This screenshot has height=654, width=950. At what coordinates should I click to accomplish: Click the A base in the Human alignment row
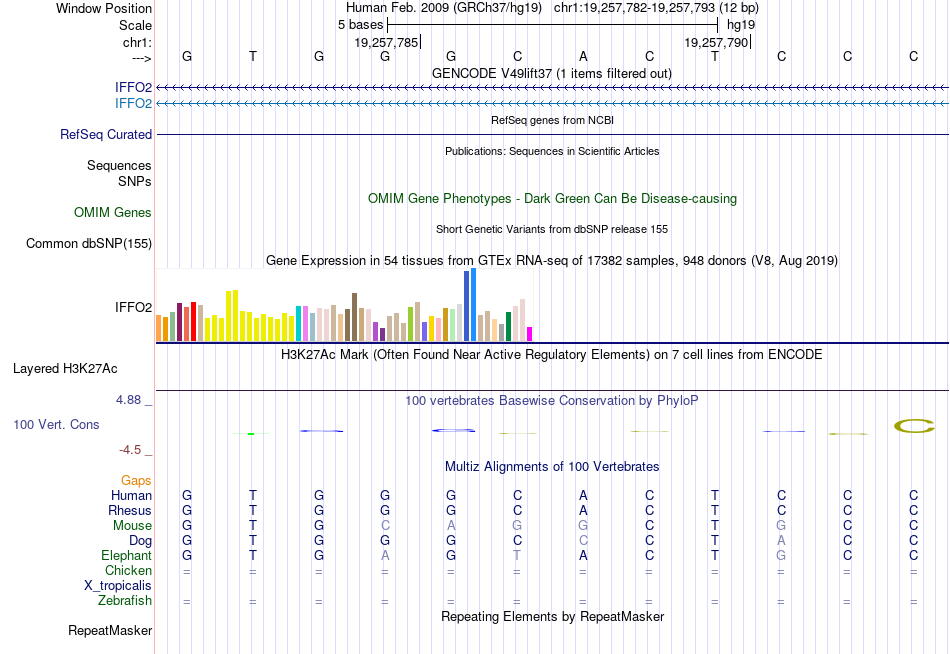pyautogui.click(x=583, y=496)
